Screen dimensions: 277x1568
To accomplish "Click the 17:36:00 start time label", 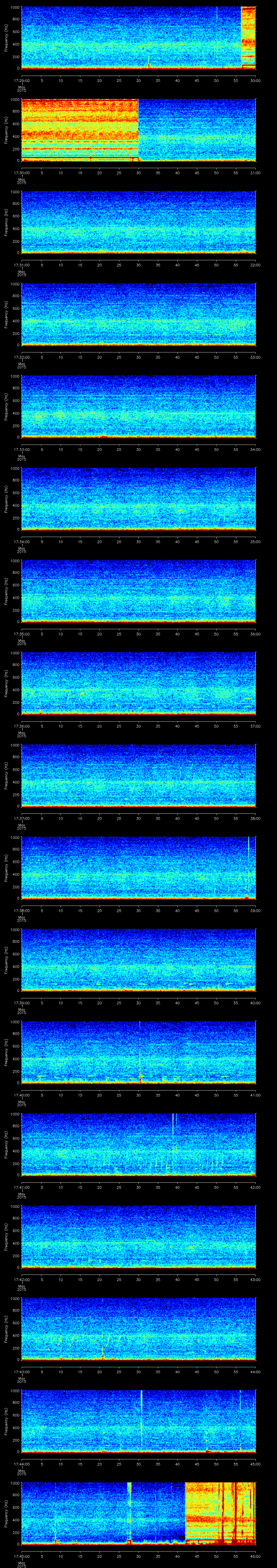I will (x=21, y=726).
